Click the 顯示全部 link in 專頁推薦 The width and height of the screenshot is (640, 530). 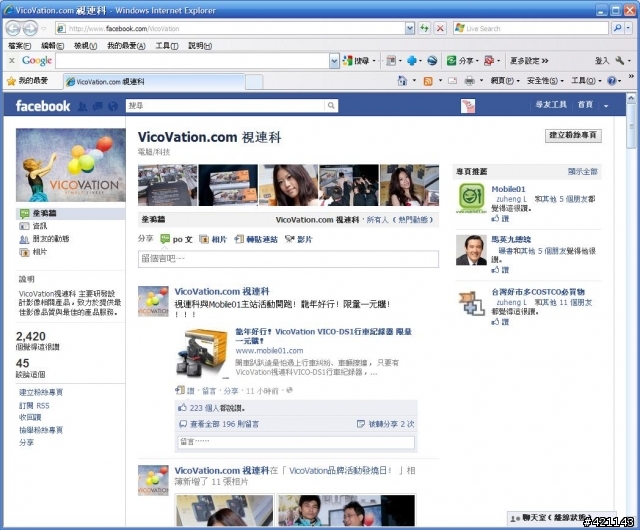582,171
